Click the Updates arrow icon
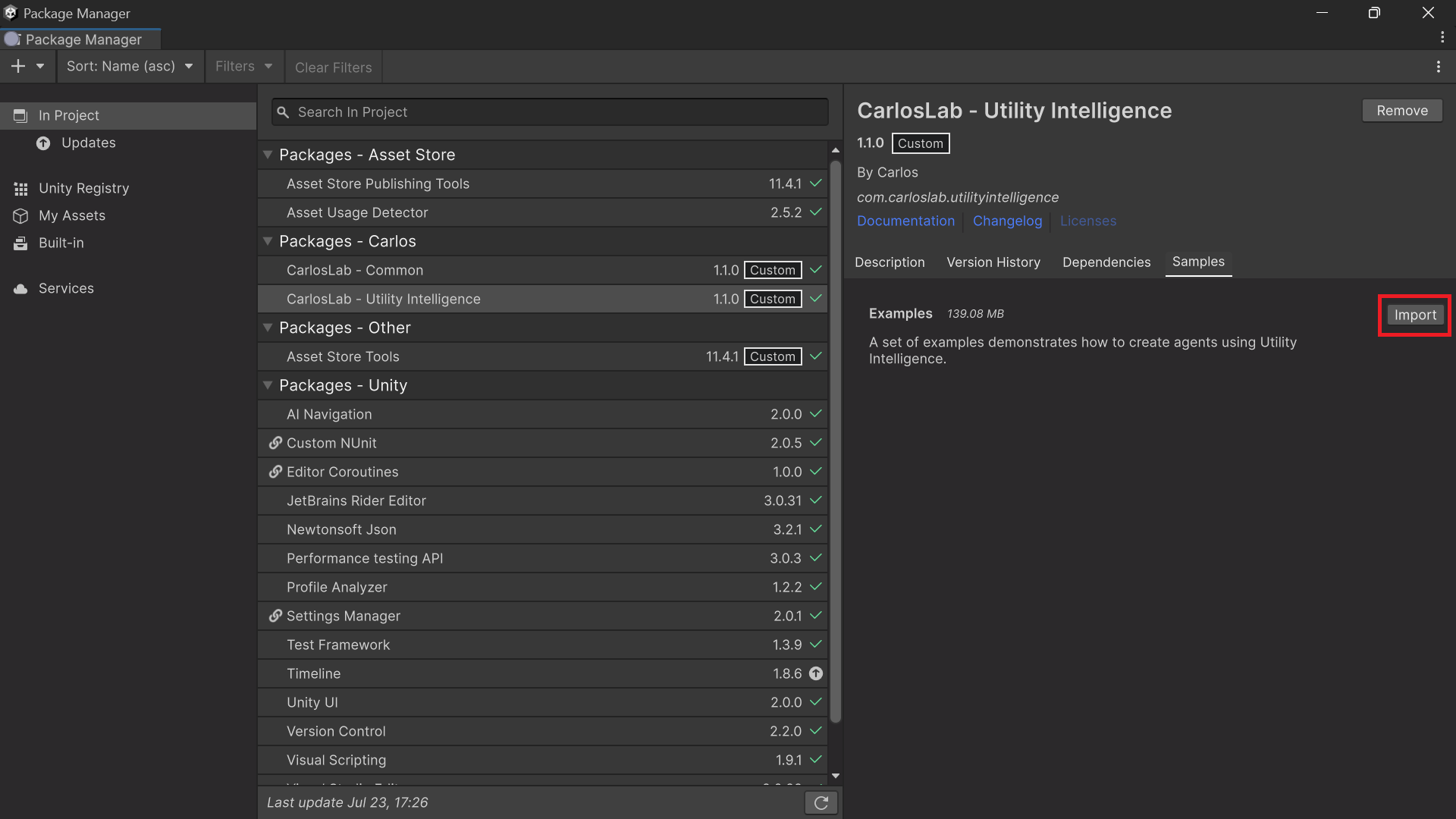The width and height of the screenshot is (1456, 819). 43,143
